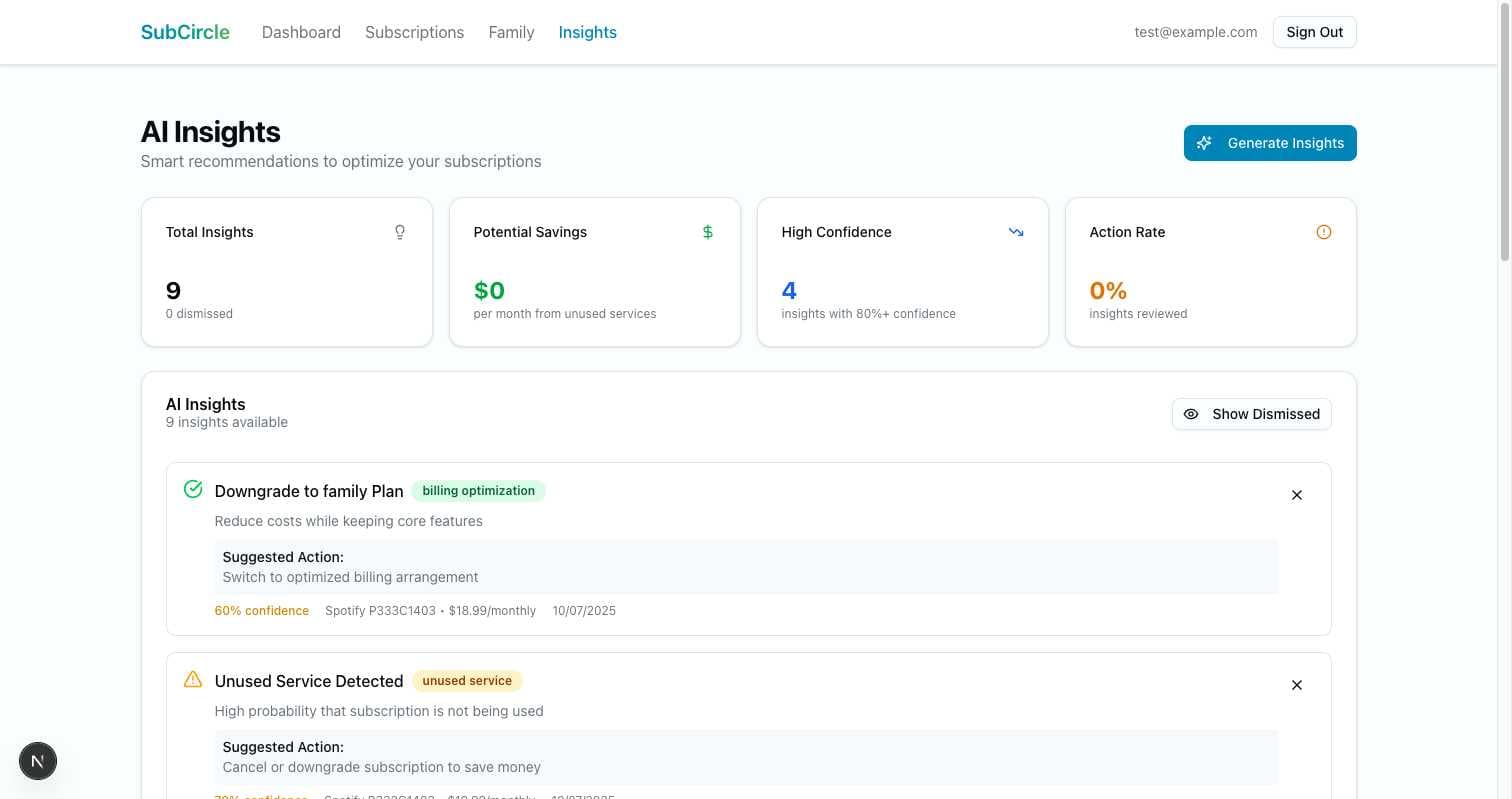Open the Dashboard page
This screenshot has height=799, width=1512.
coord(301,32)
